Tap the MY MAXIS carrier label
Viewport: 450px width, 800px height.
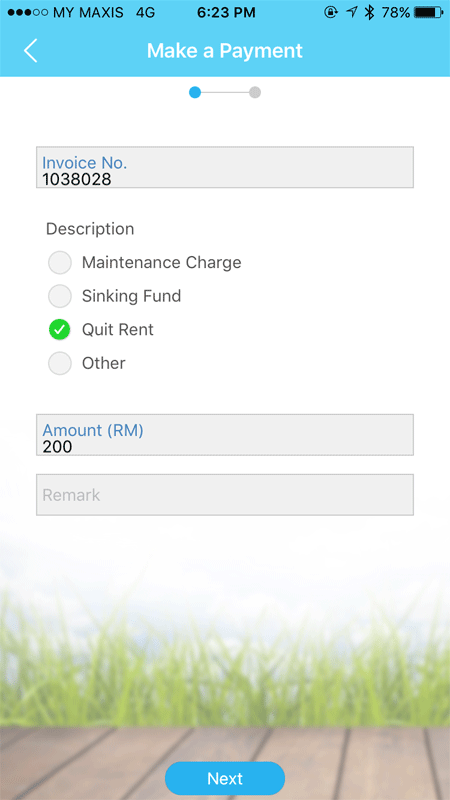pos(88,12)
